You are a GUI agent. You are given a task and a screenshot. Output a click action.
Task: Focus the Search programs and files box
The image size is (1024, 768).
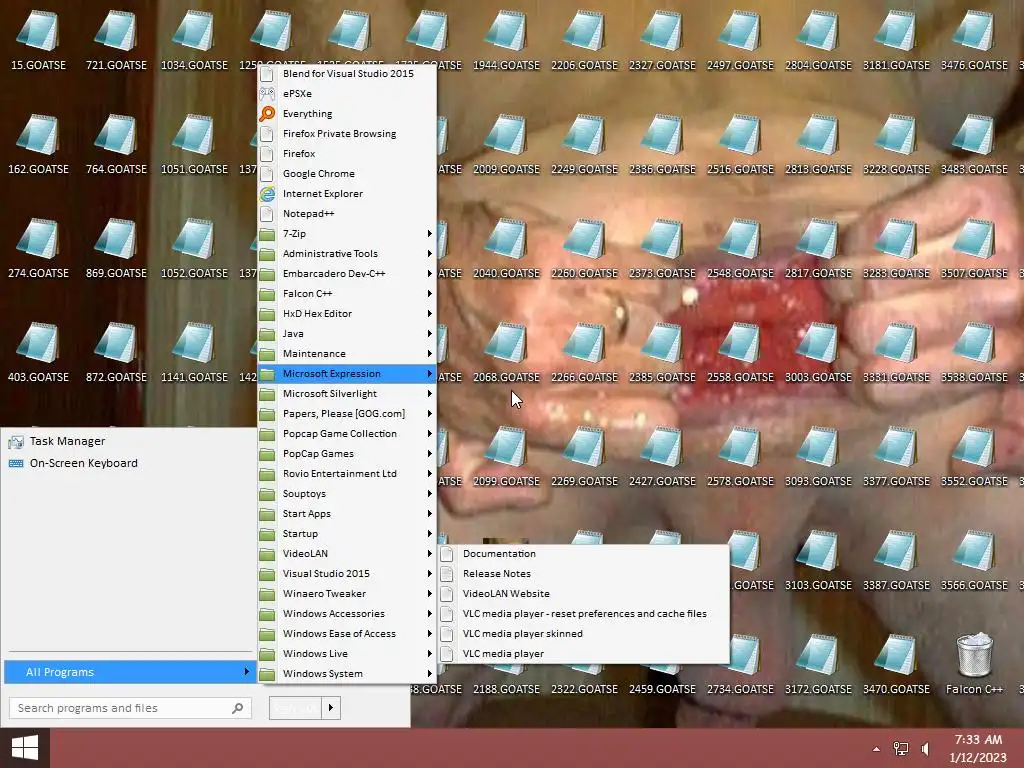point(130,708)
